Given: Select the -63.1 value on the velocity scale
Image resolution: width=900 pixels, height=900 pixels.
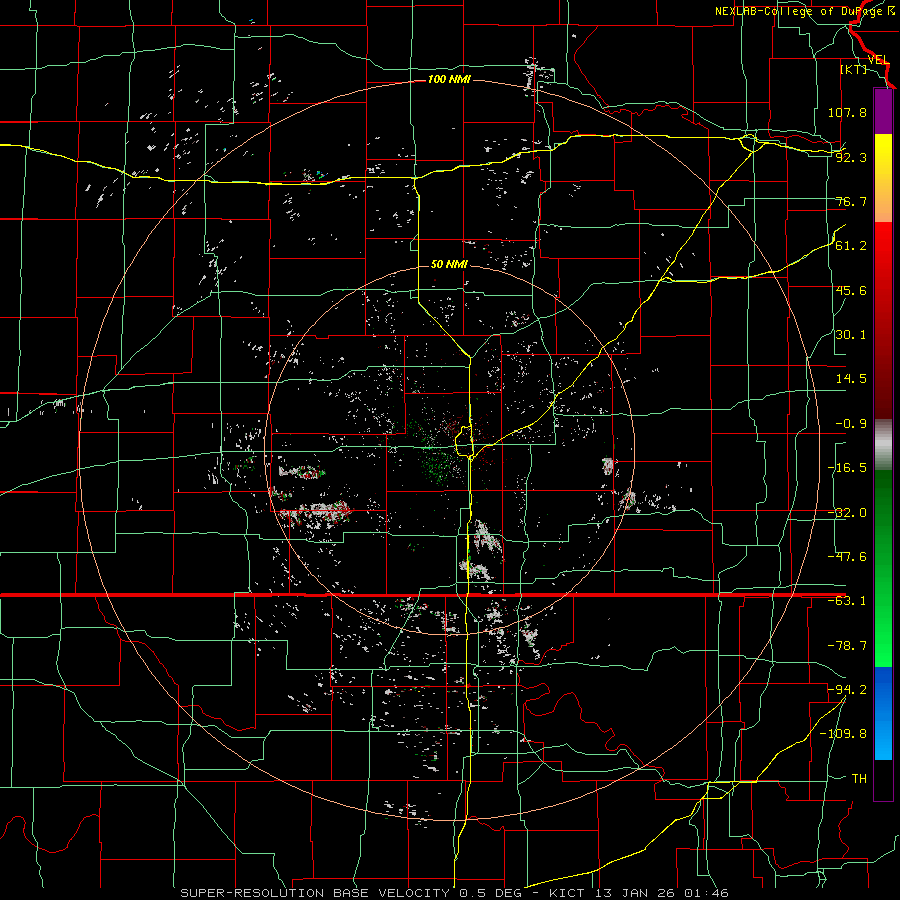Looking at the screenshot, I should coord(847,601).
